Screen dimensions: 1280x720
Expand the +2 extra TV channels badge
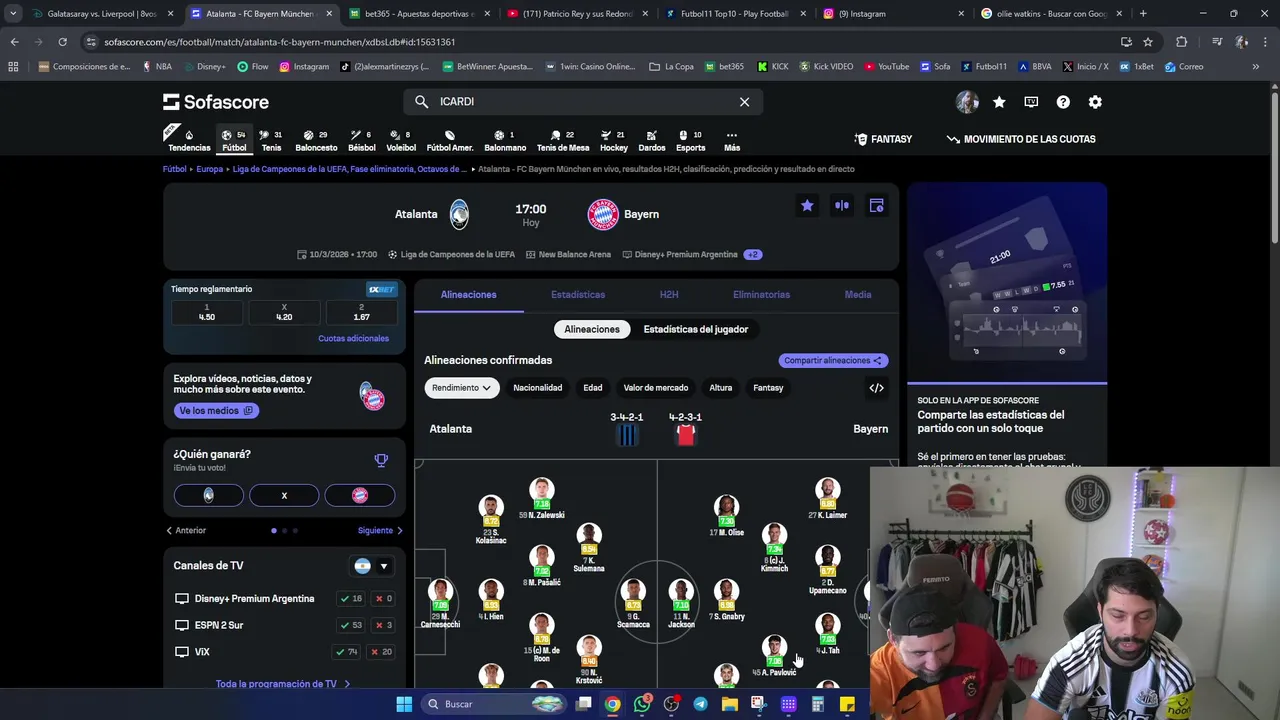click(x=753, y=255)
